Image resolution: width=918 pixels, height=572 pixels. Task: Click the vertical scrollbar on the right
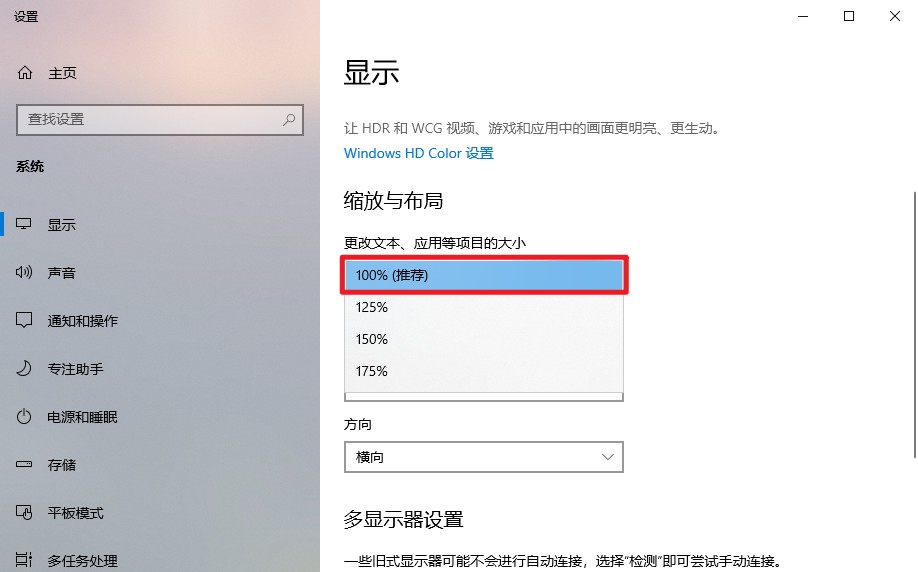click(x=914, y=325)
